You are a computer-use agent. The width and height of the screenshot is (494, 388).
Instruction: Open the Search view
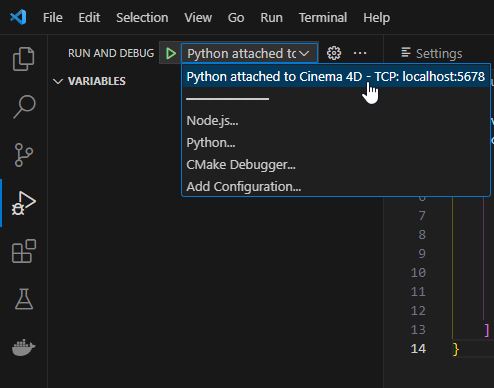(x=24, y=107)
